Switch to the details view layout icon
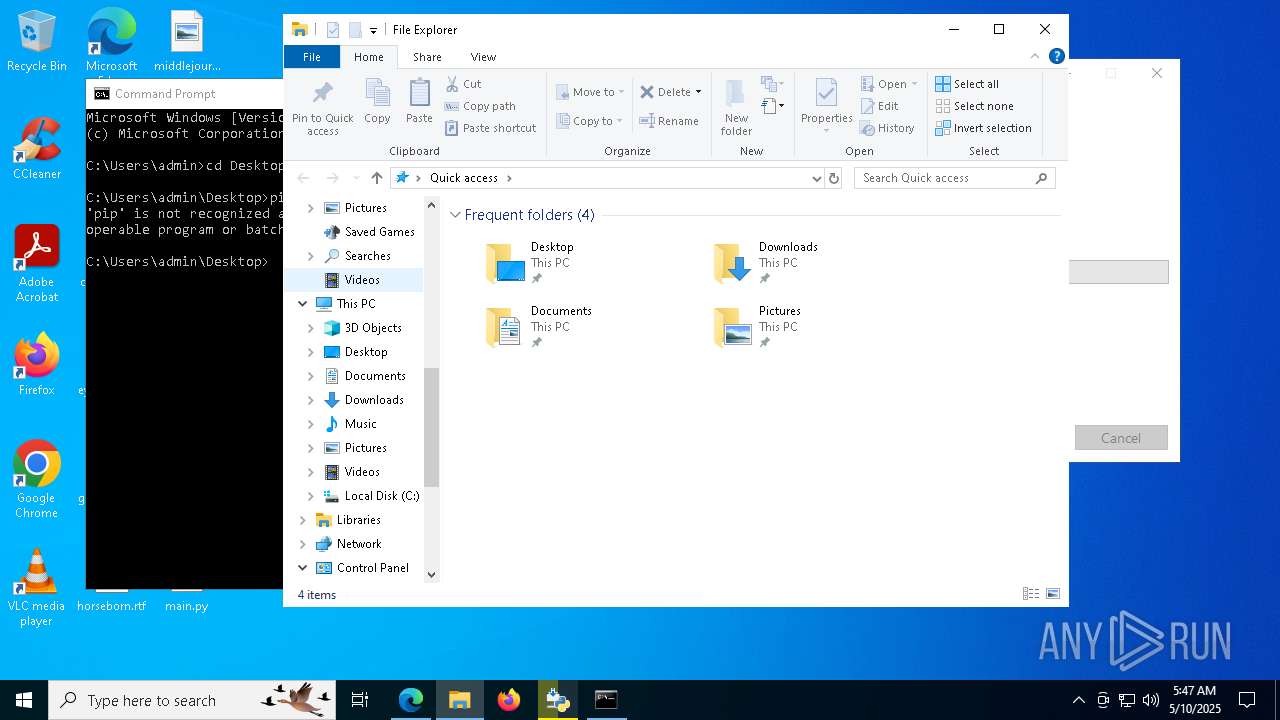The width and height of the screenshot is (1280, 720). [x=1031, y=594]
